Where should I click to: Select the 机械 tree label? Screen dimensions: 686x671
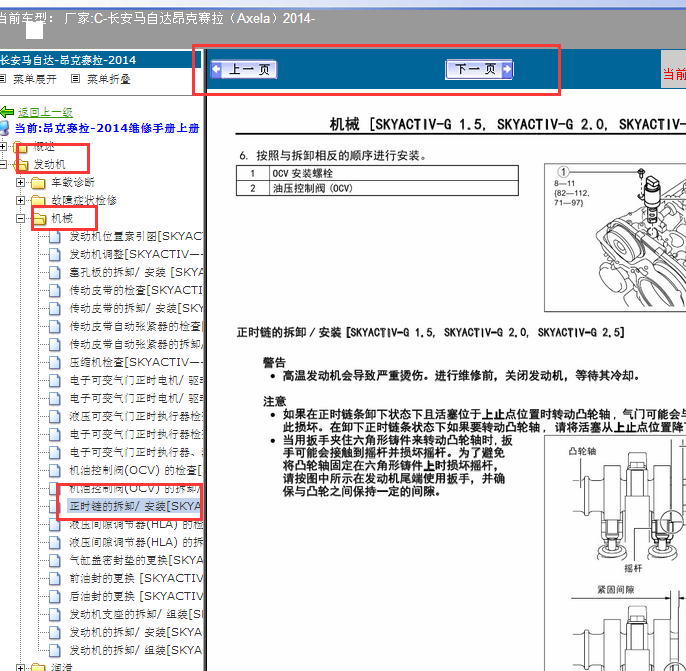pyautogui.click(x=62, y=218)
